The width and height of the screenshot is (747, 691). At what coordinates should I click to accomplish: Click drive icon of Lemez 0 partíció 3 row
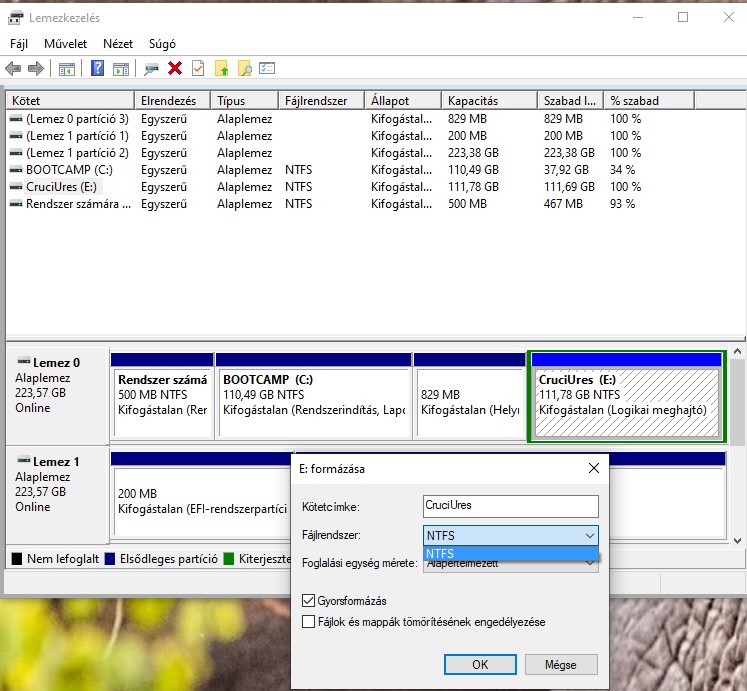16,119
